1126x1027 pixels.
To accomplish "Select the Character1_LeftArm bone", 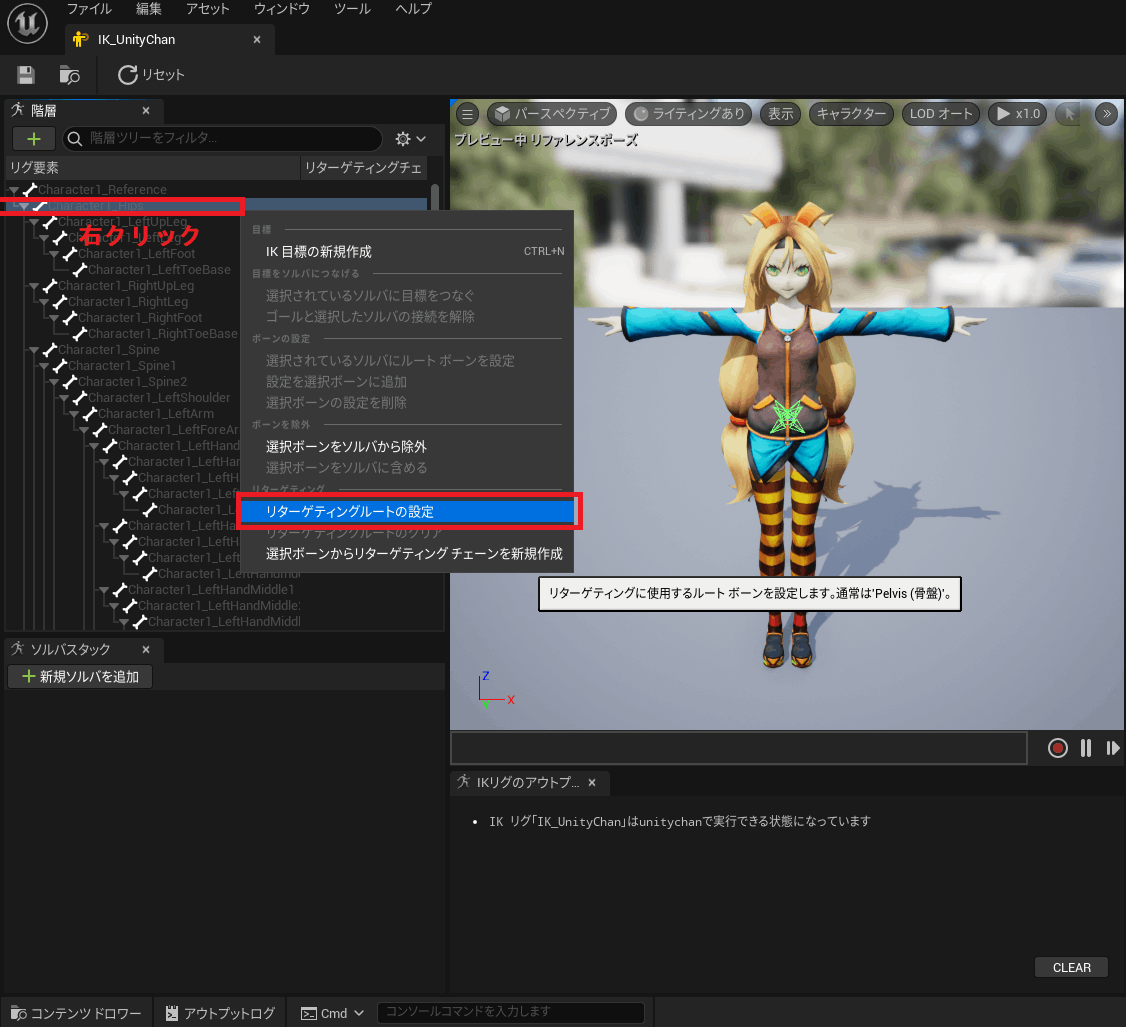I will [156, 414].
